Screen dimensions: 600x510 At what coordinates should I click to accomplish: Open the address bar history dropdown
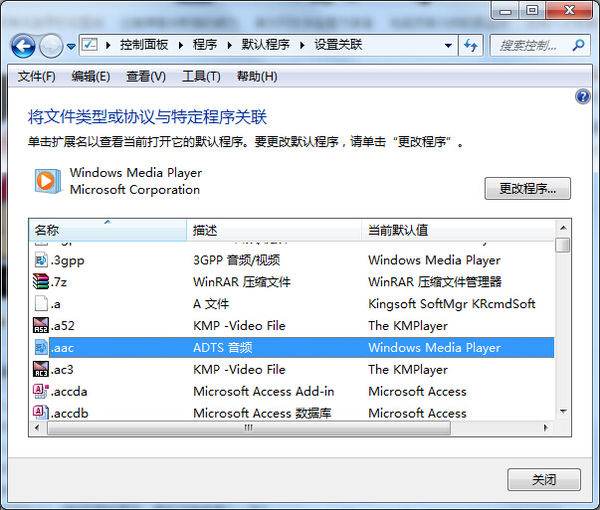[x=448, y=46]
